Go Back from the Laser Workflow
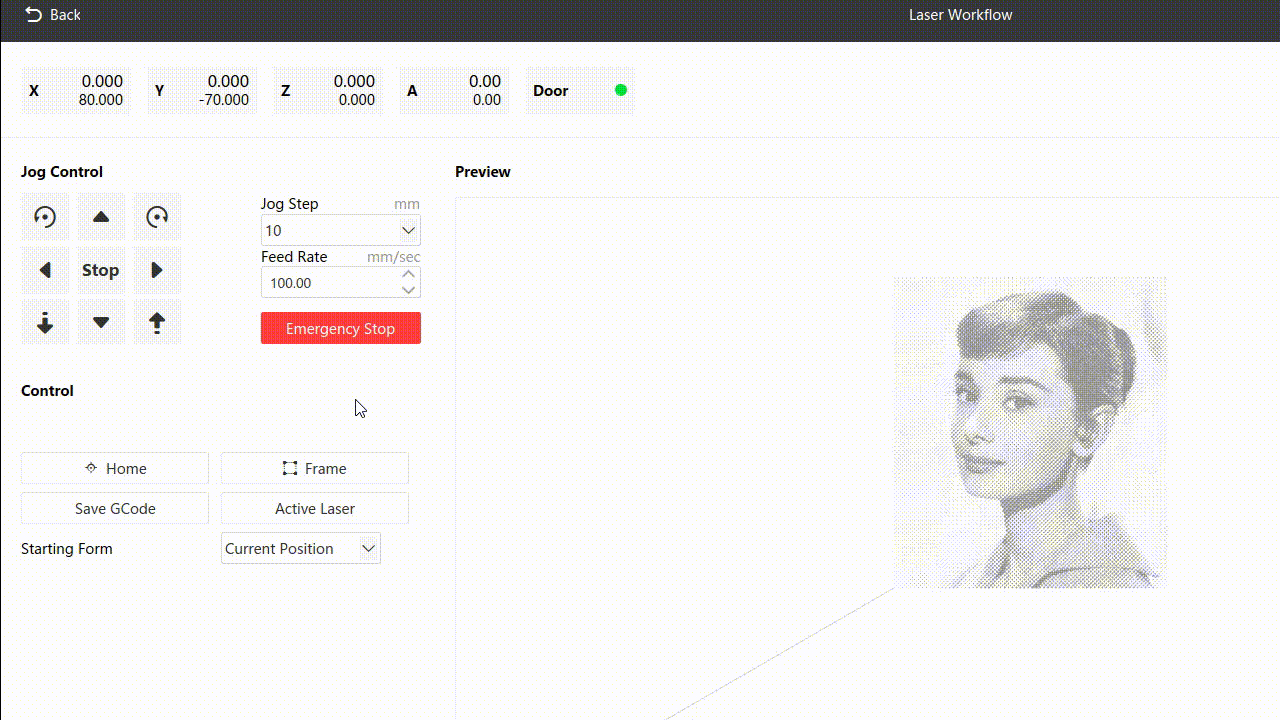The height and width of the screenshot is (720, 1280). pyautogui.click(x=52, y=15)
